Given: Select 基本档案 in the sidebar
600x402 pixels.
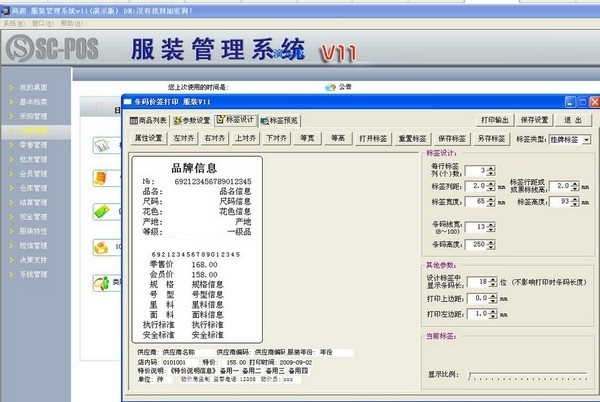Looking at the screenshot, I should [33, 102].
